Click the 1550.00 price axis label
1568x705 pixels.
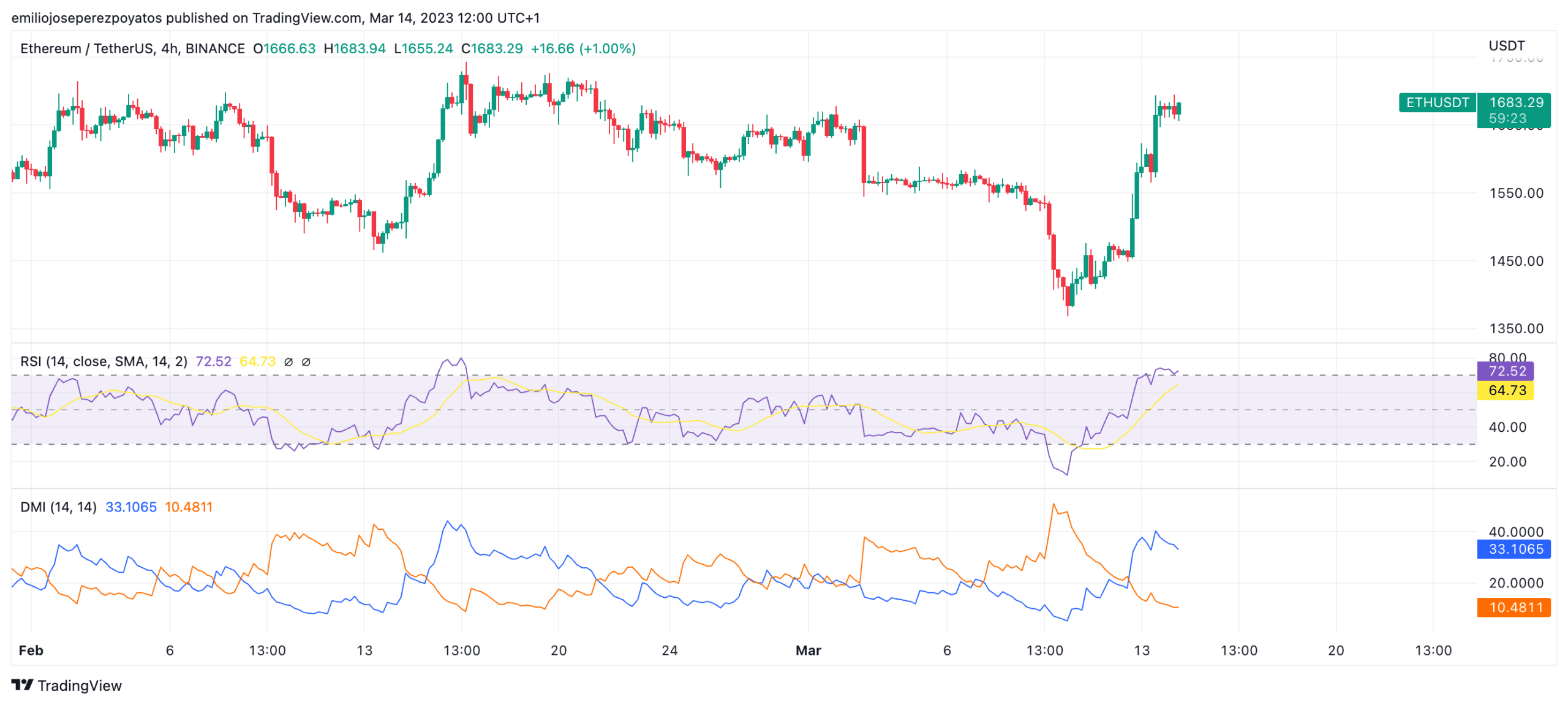click(x=1516, y=193)
